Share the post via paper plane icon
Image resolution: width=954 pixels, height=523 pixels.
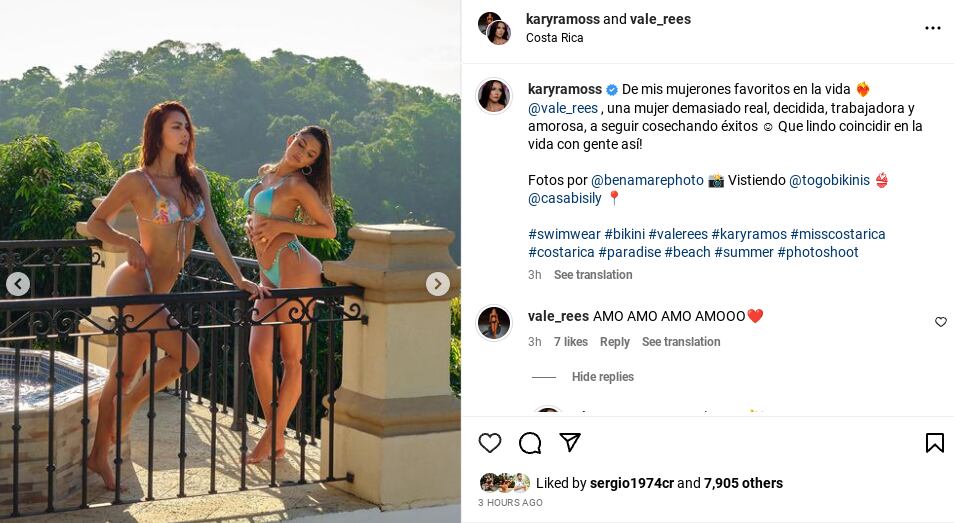click(570, 443)
